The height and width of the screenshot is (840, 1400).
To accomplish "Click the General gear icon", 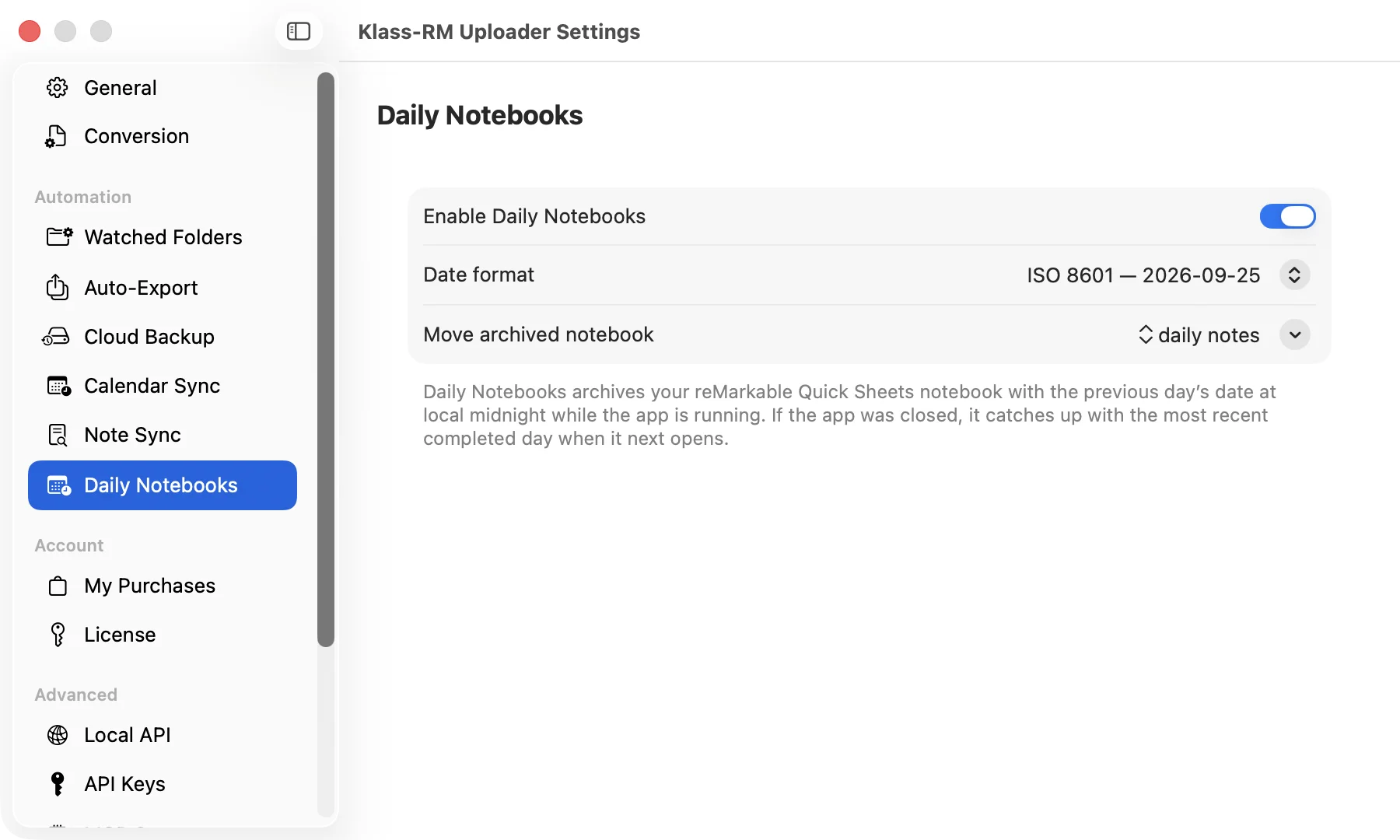I will [58, 88].
